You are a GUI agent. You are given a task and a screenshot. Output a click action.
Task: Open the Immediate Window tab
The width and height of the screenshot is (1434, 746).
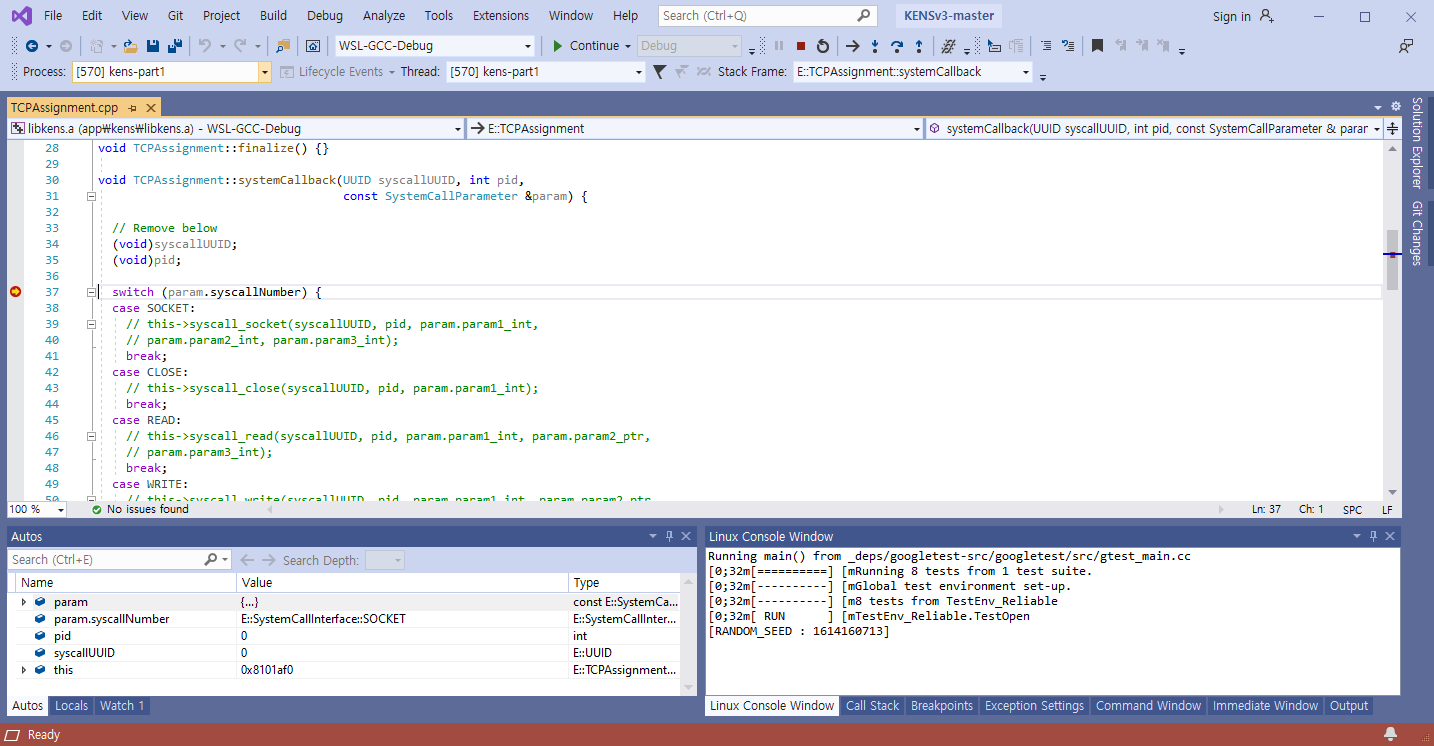tap(1265, 706)
